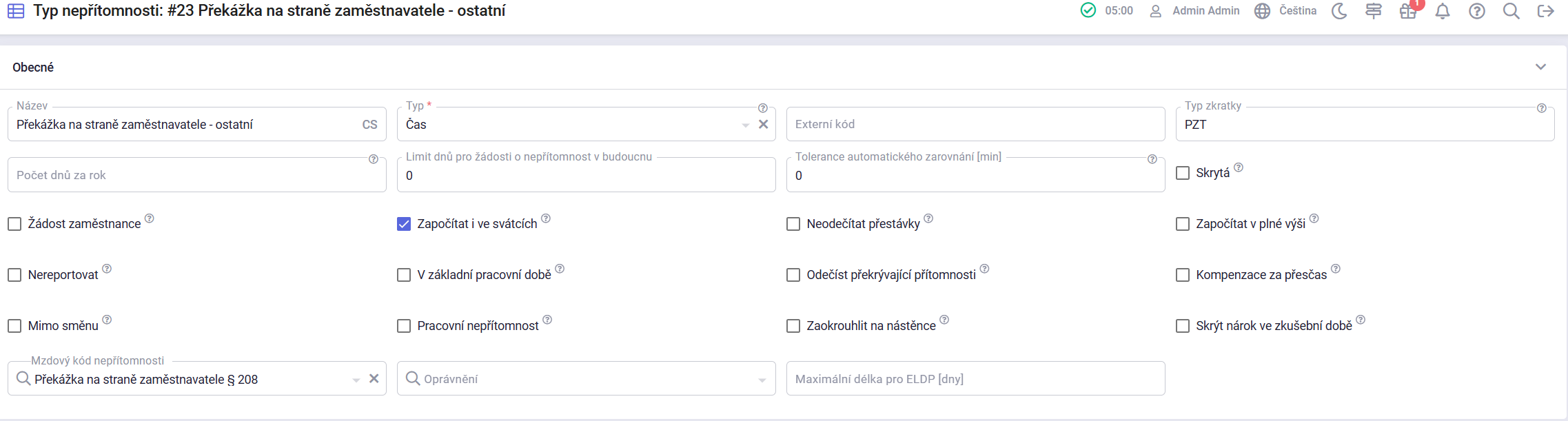Click the signpost icon in header
1568x421 pixels.
1373,11
